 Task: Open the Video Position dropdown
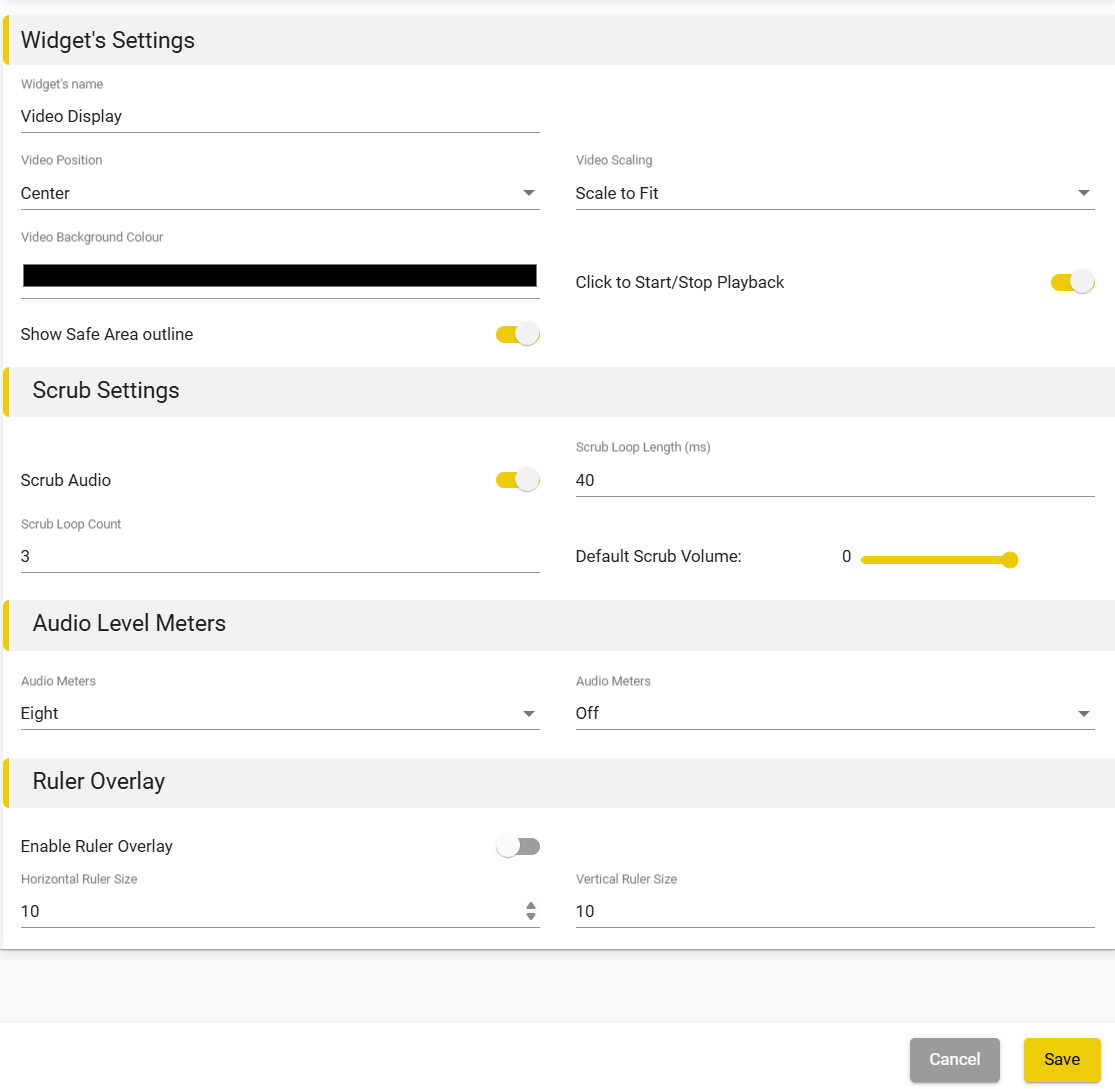coord(280,193)
